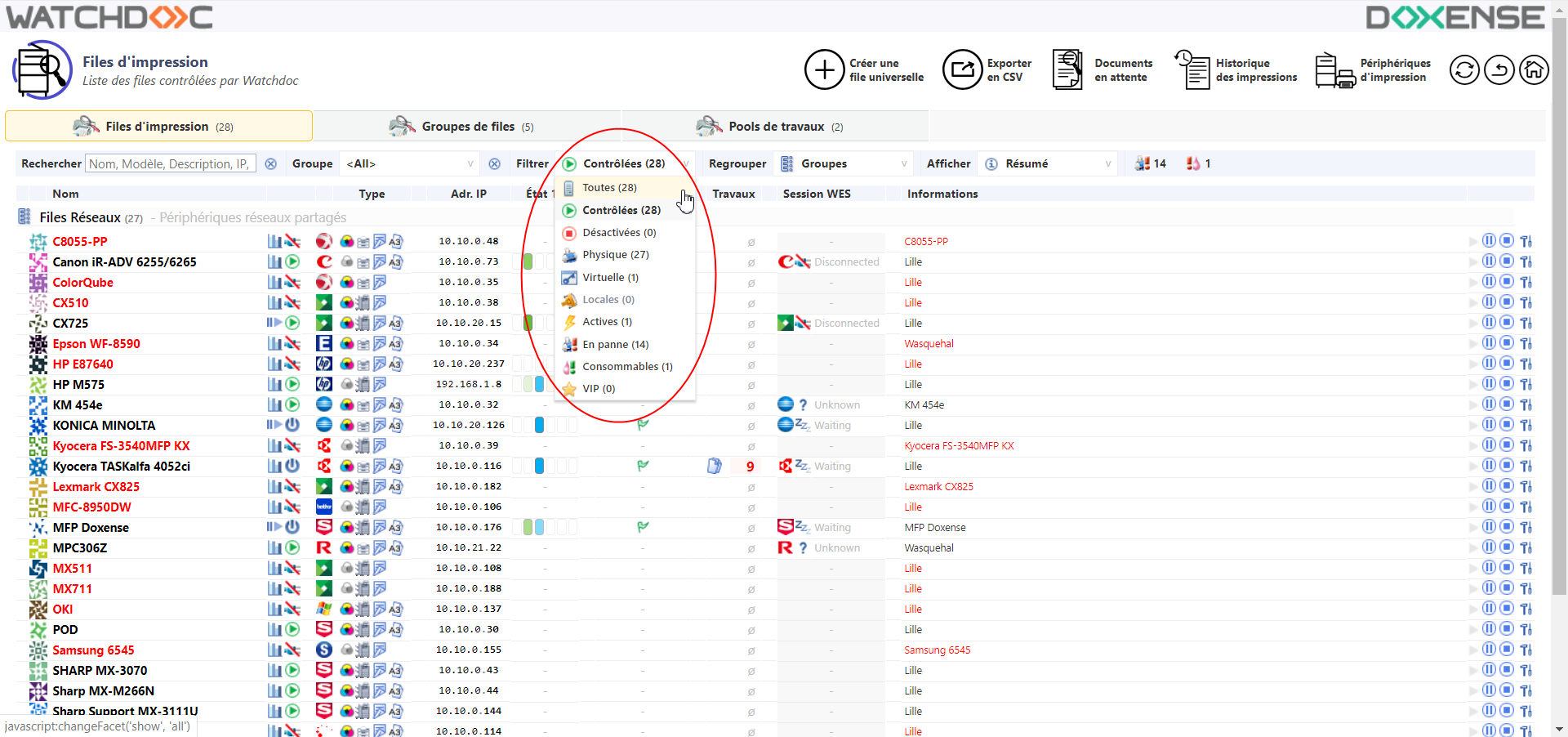
Task: Open the Afficher Résumé dropdown
Action: pyautogui.click(x=1049, y=164)
